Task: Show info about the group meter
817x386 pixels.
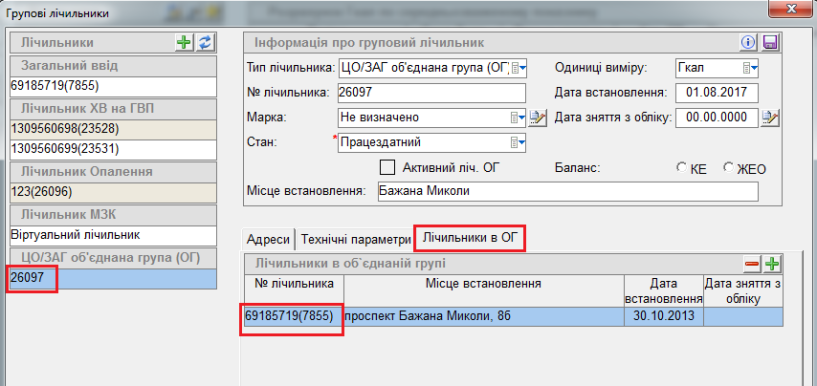Action: 748,43
